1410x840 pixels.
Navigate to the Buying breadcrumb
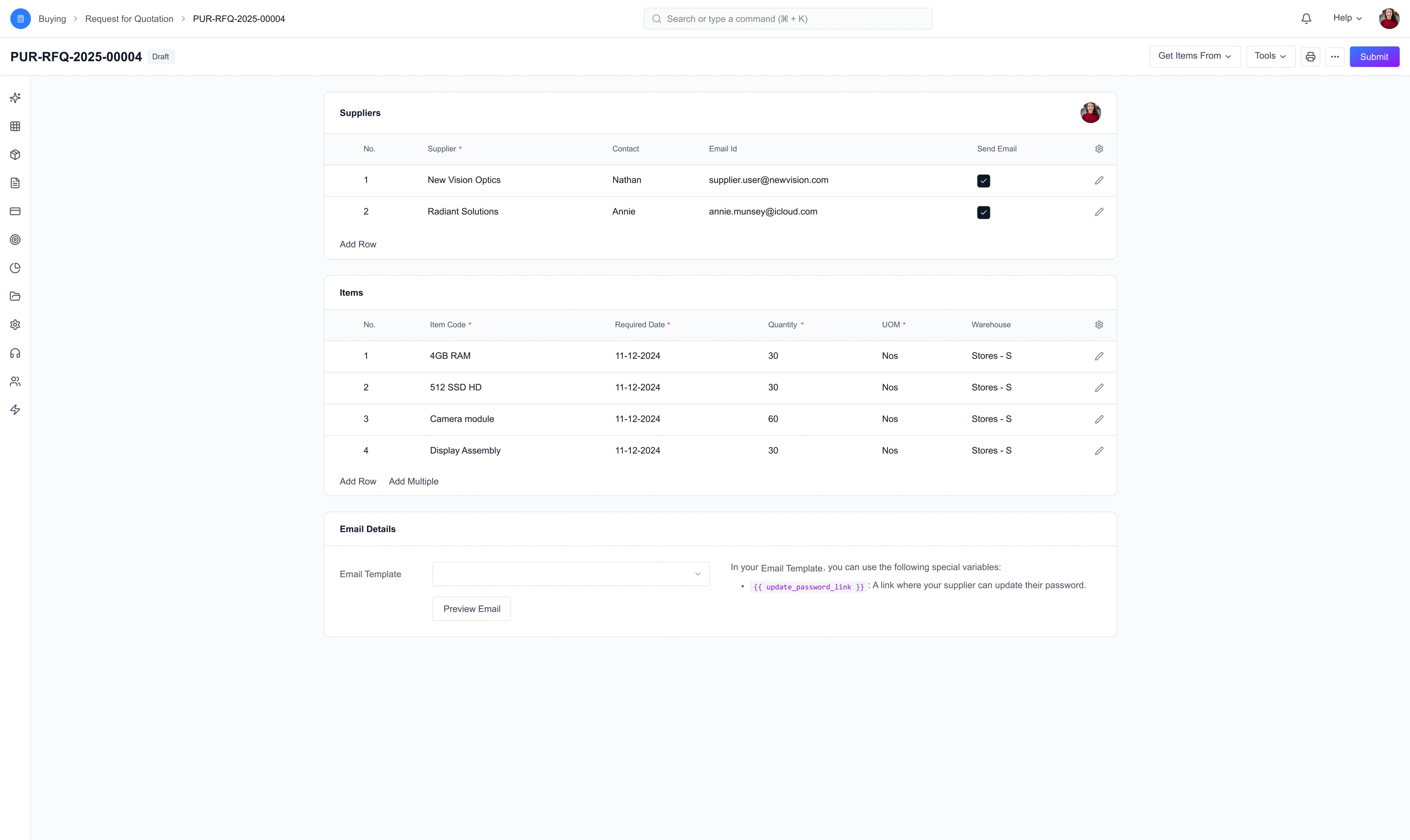(52, 19)
